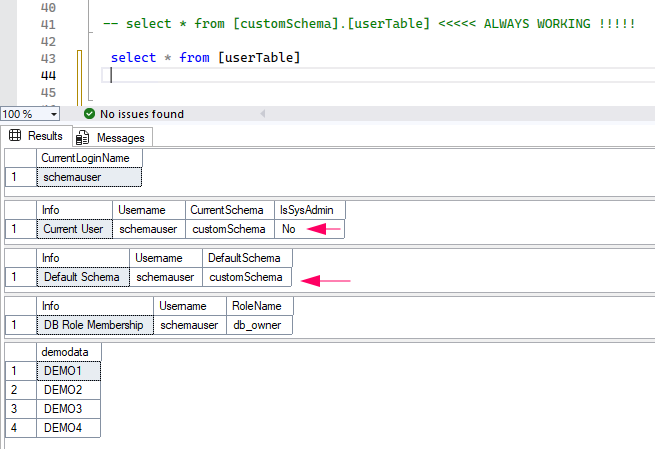Select the schemauser cell under CurrentLoginName
The height and width of the screenshot is (449, 655).
[90, 177]
